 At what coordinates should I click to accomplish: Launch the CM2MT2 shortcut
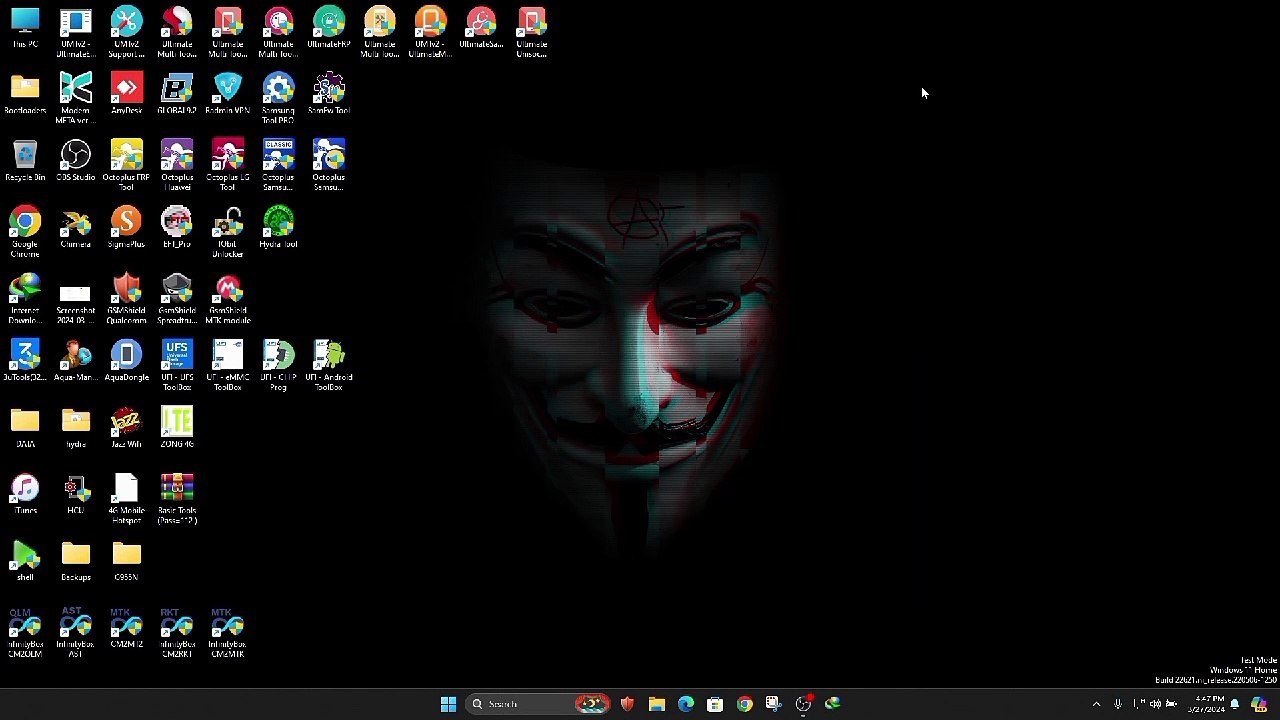coord(126,629)
